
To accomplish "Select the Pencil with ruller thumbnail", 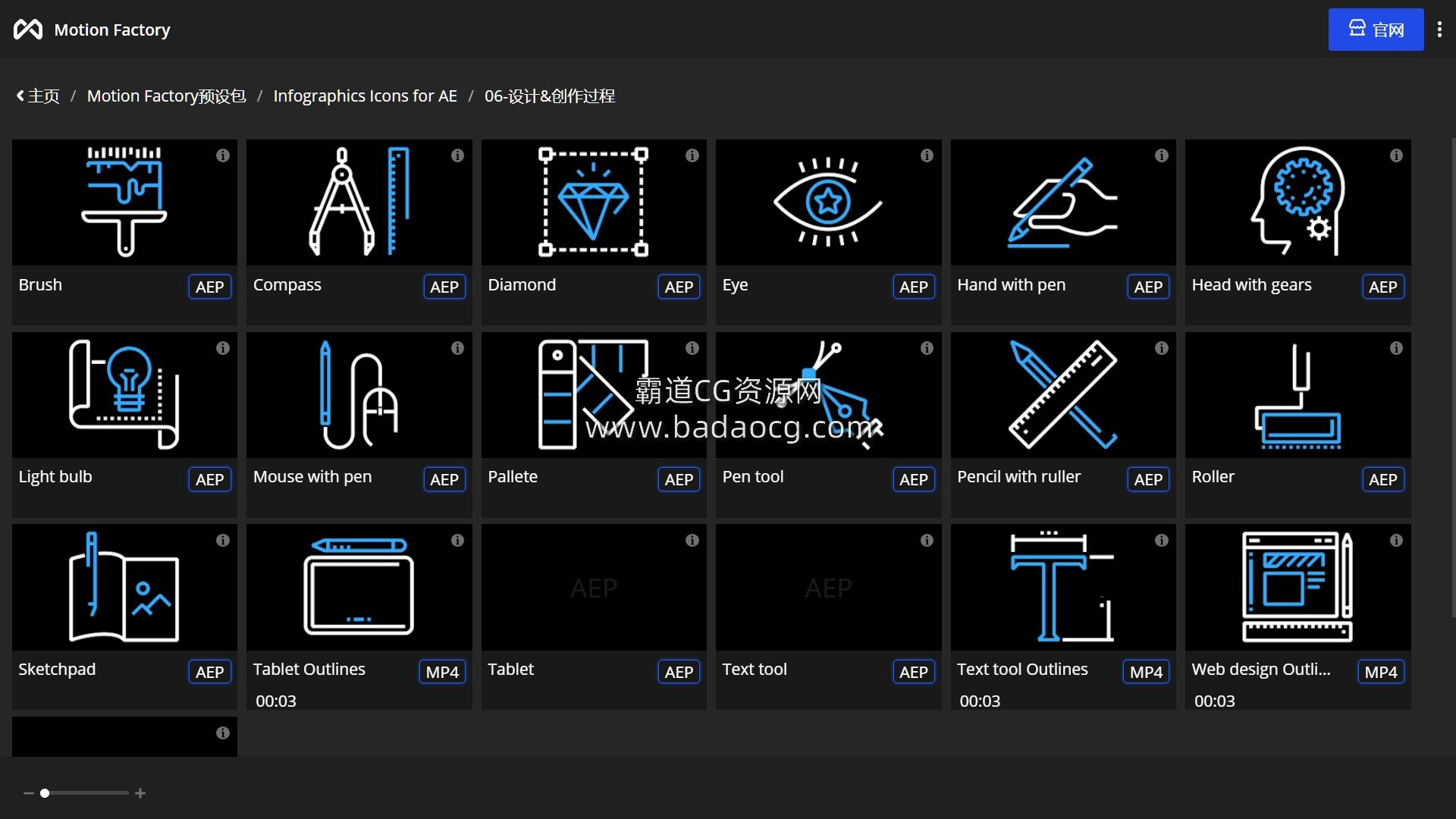I will coord(1063,394).
